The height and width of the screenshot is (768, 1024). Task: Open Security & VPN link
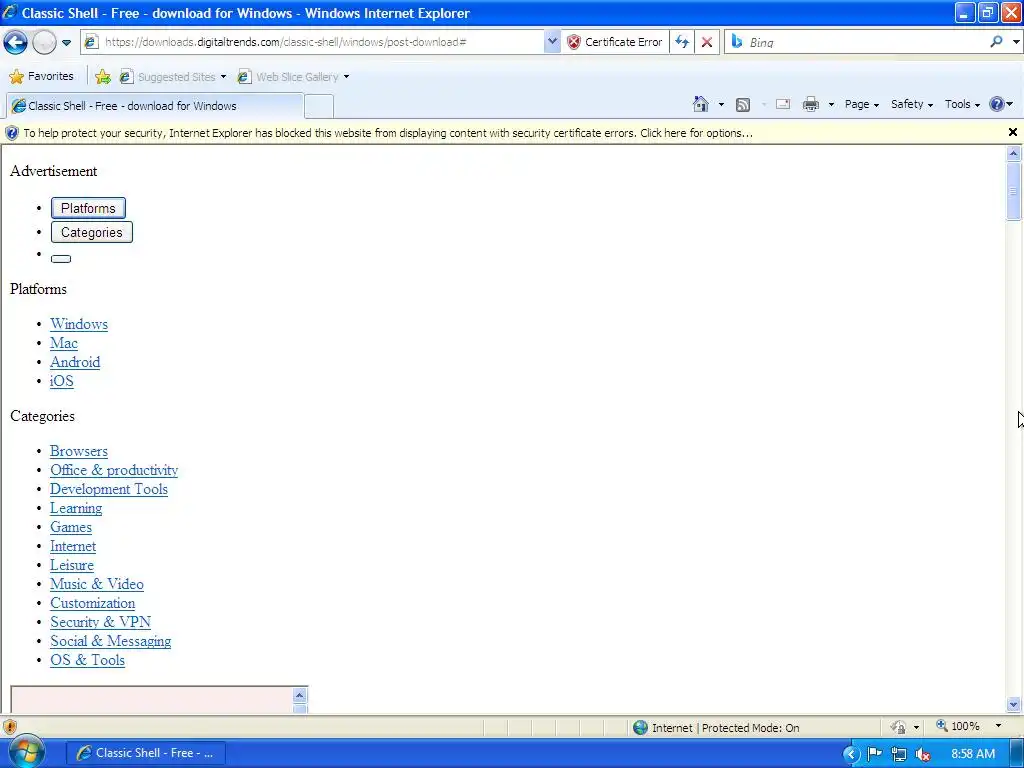pos(101,622)
